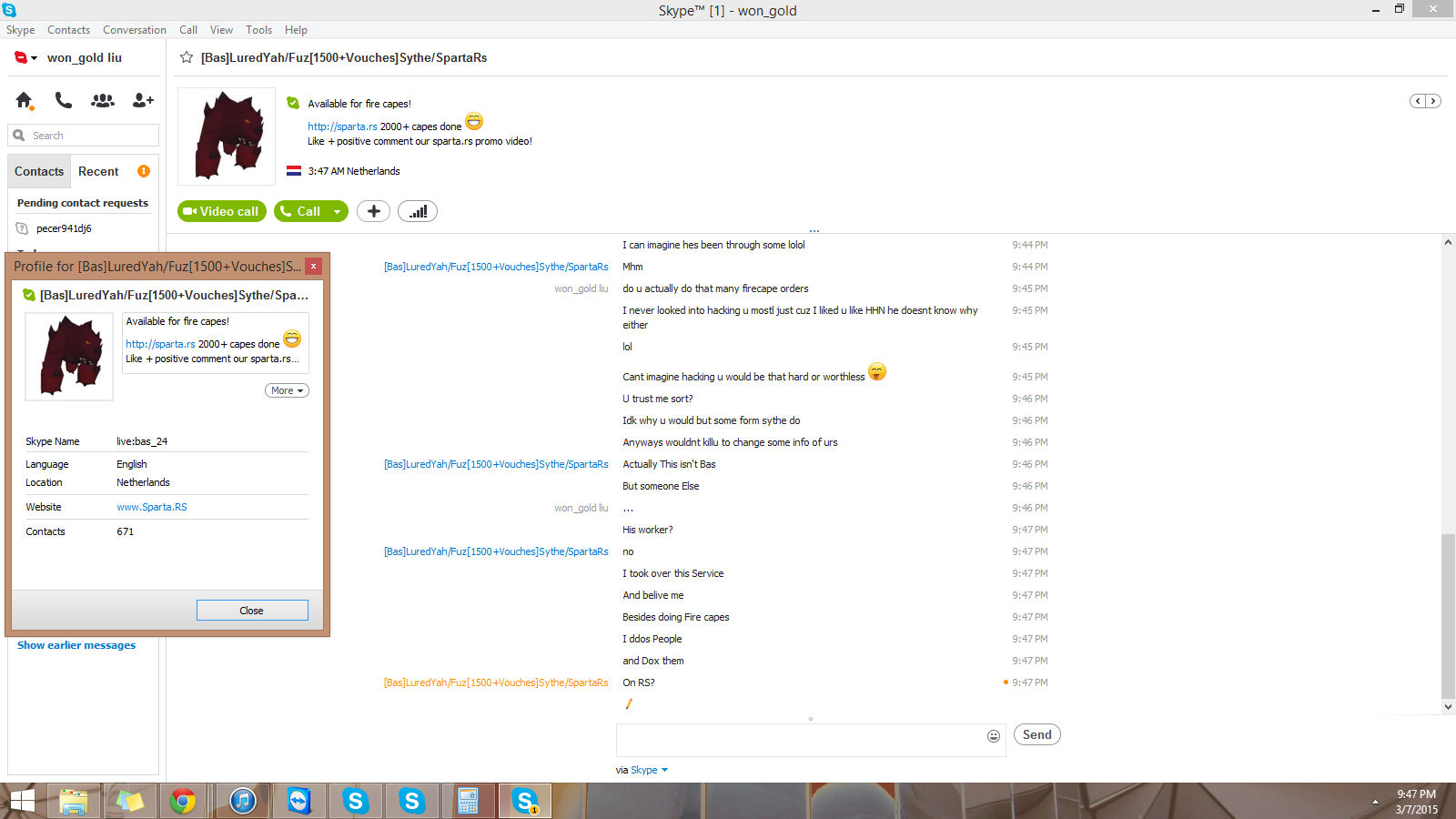Click the sidebar Search field

(84, 136)
